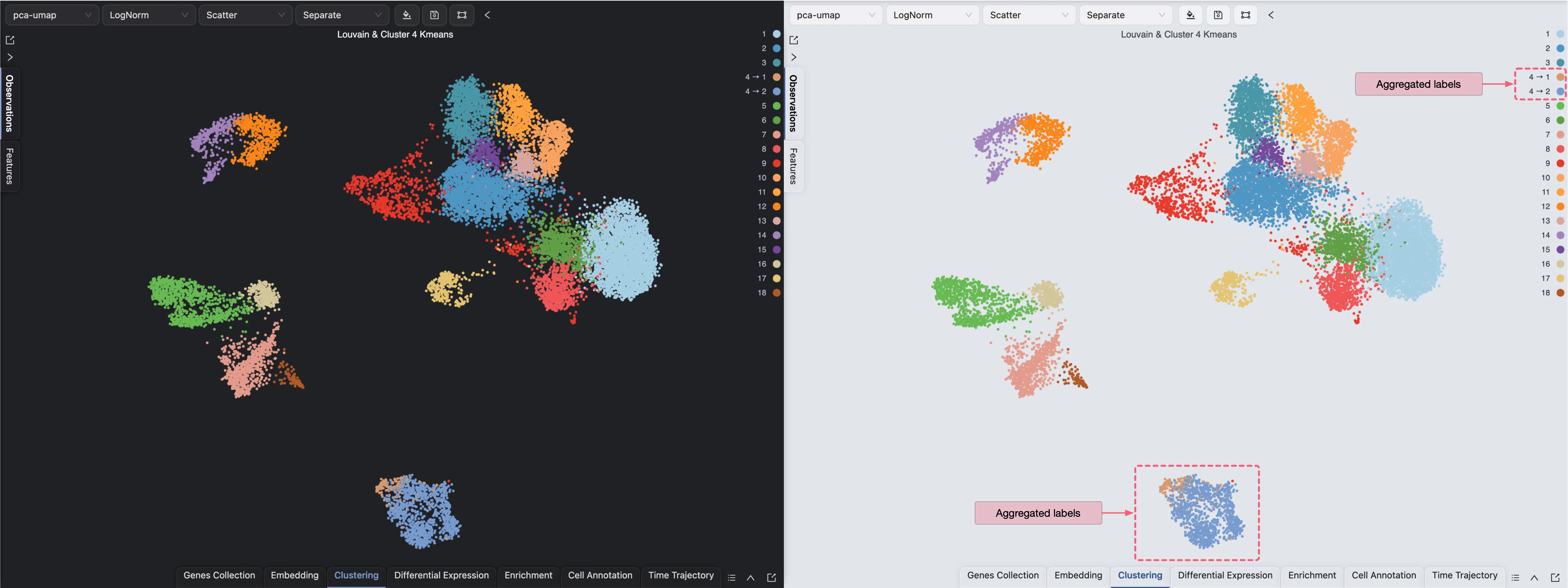The image size is (1568, 588).
Task: Click the external-open icon under pca-umap in dark panel
Action: (x=10, y=40)
